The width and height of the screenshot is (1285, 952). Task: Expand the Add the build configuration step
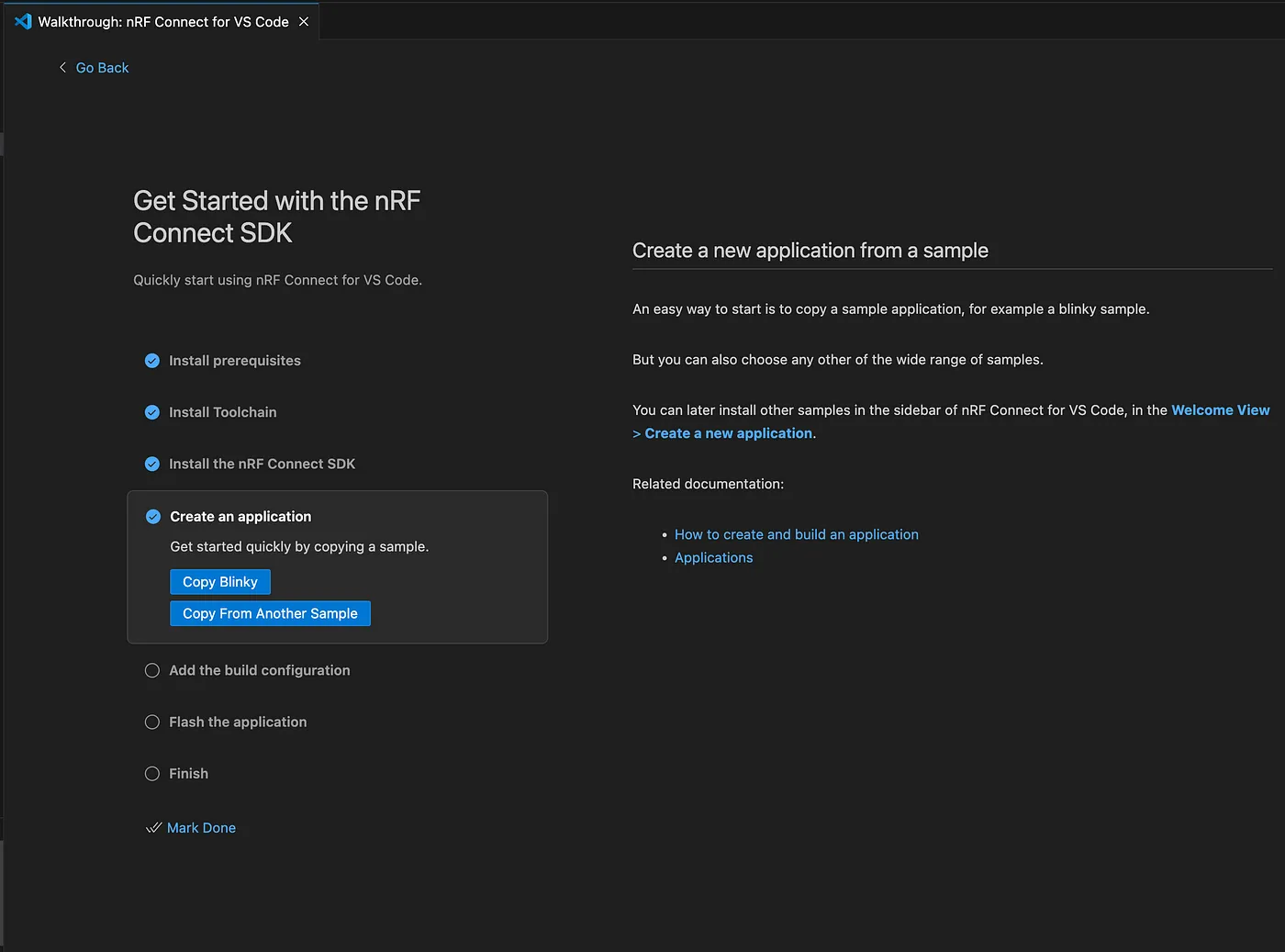point(260,671)
